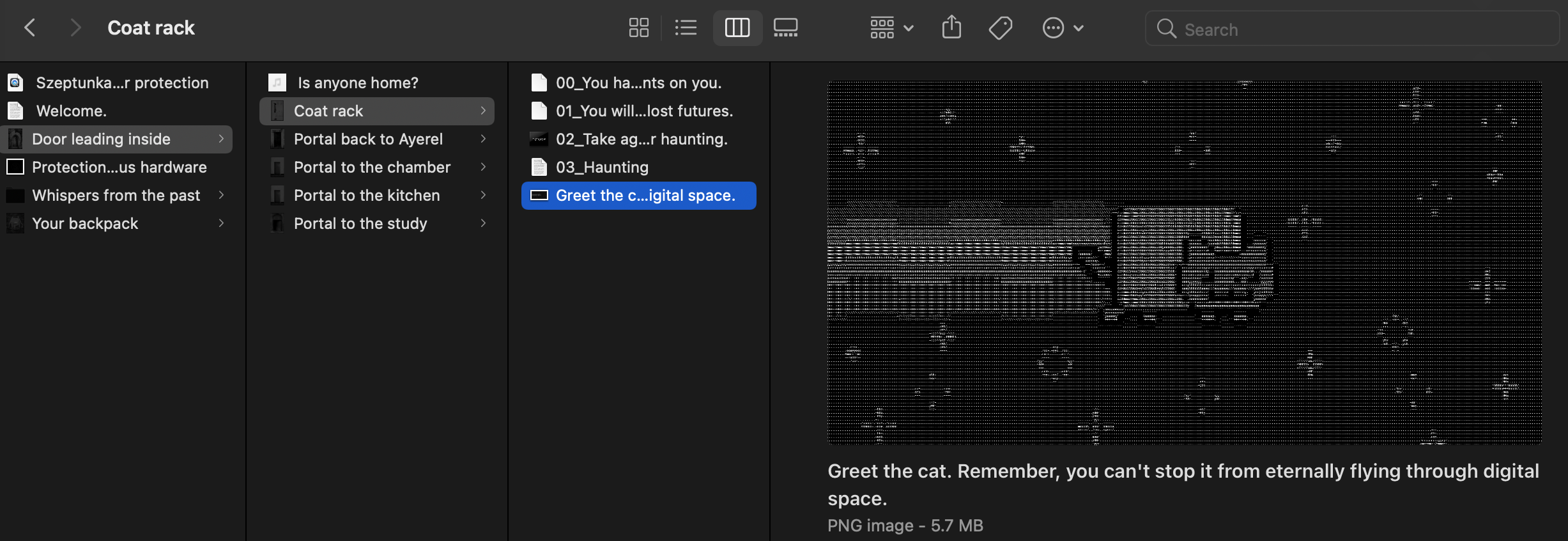Screen dimensions: 1568x541
Task: Expand Your backpack folder chevron
Action: [221, 223]
